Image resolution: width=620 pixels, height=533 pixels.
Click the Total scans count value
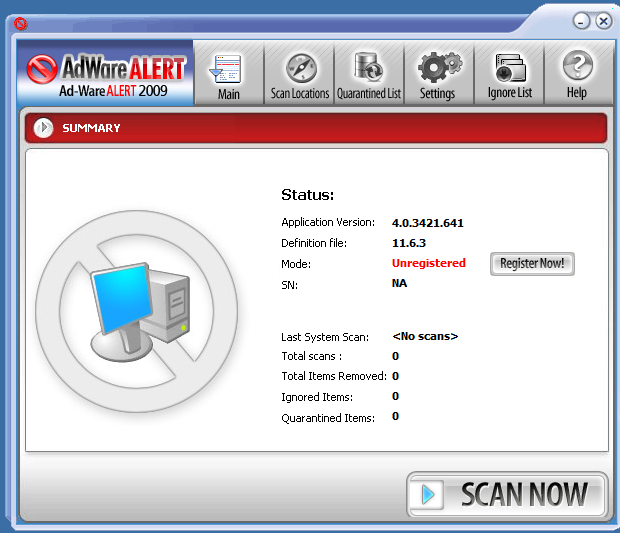[395, 356]
